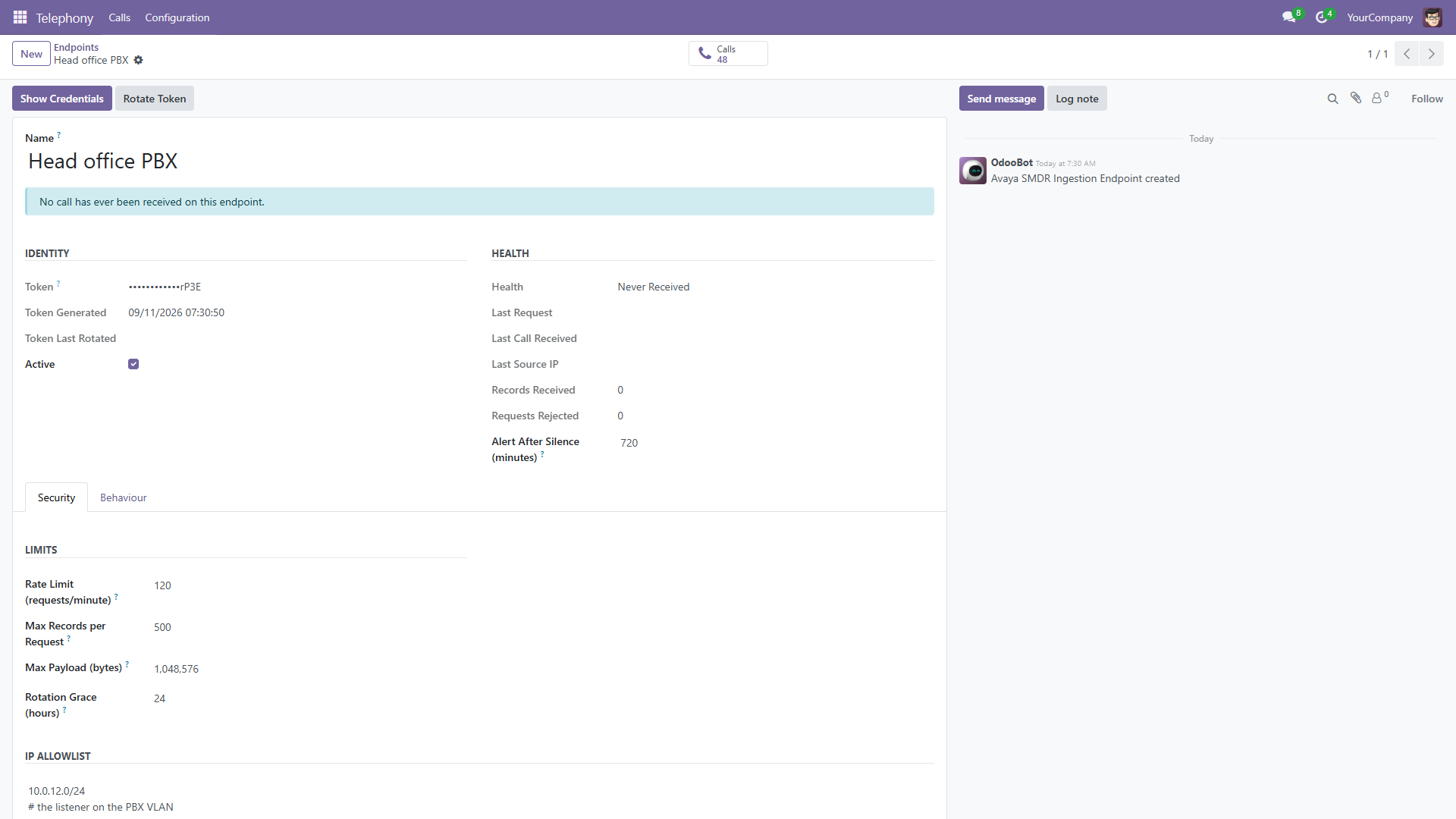The width and height of the screenshot is (1456, 819).
Task: Open the gear actions menu beside Head office PBX
Action: click(138, 60)
